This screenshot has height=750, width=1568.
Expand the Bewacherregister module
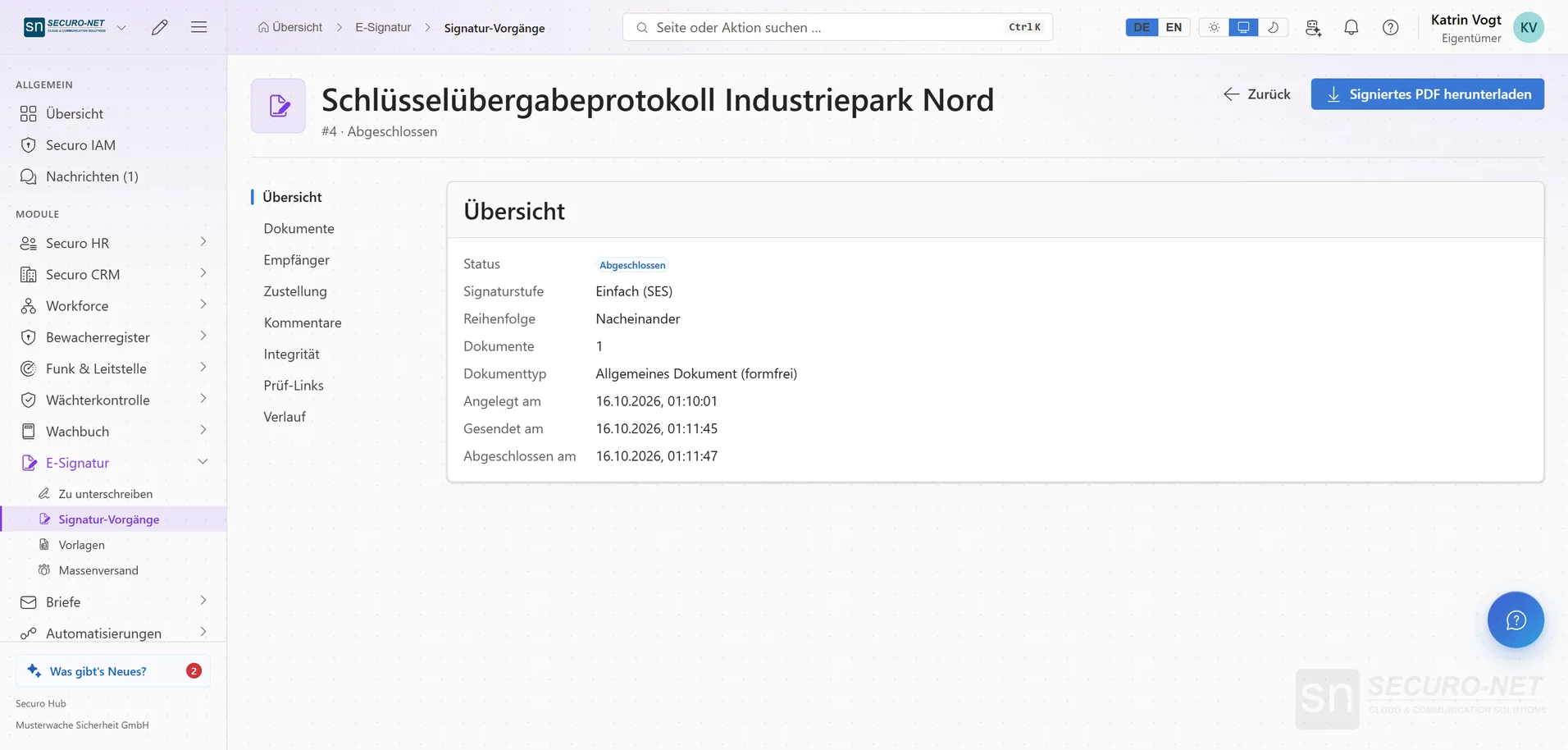(x=113, y=337)
